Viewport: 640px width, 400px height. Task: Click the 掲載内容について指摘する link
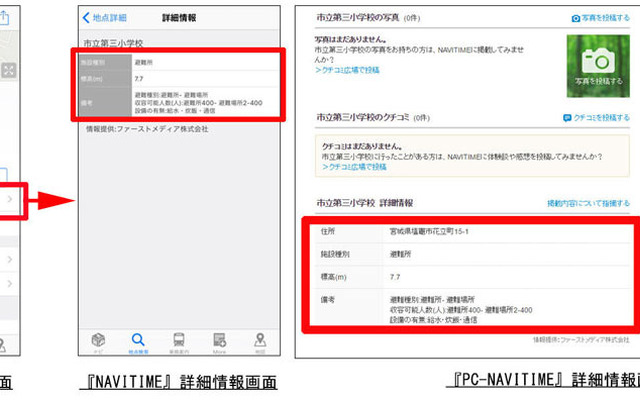pos(588,203)
